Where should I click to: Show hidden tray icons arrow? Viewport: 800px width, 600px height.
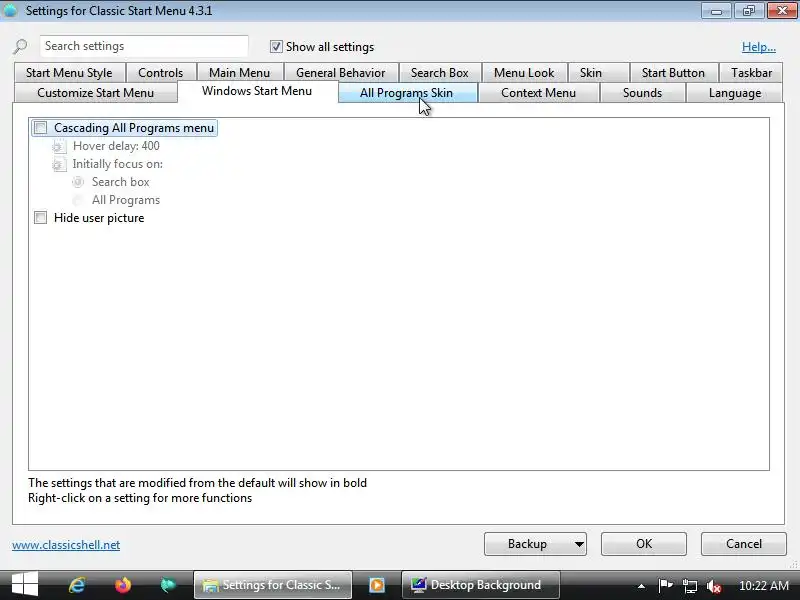click(x=641, y=586)
